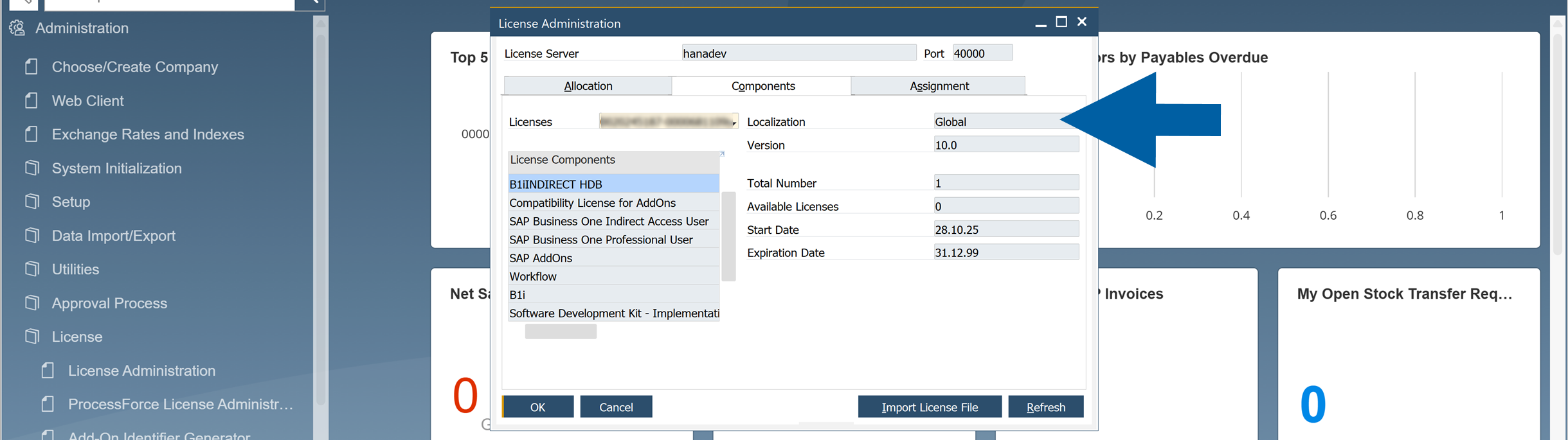Open ProcessForce License Administration entry
Image resolution: width=1568 pixels, height=440 pixels.
[x=181, y=404]
